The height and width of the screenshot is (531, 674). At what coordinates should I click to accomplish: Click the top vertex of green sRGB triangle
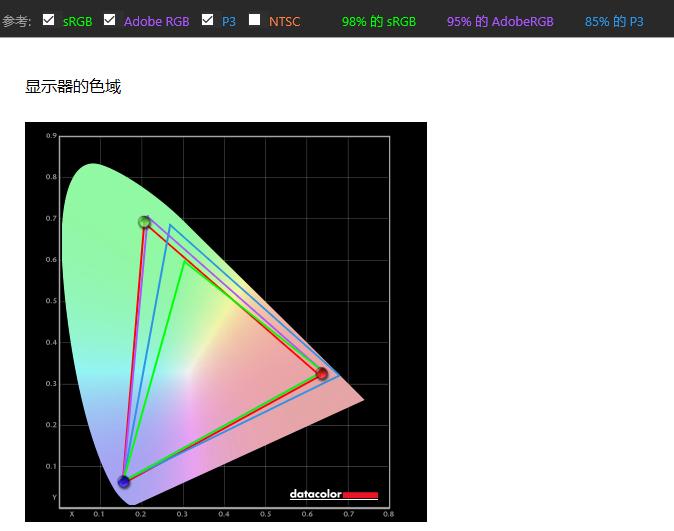coord(184,261)
